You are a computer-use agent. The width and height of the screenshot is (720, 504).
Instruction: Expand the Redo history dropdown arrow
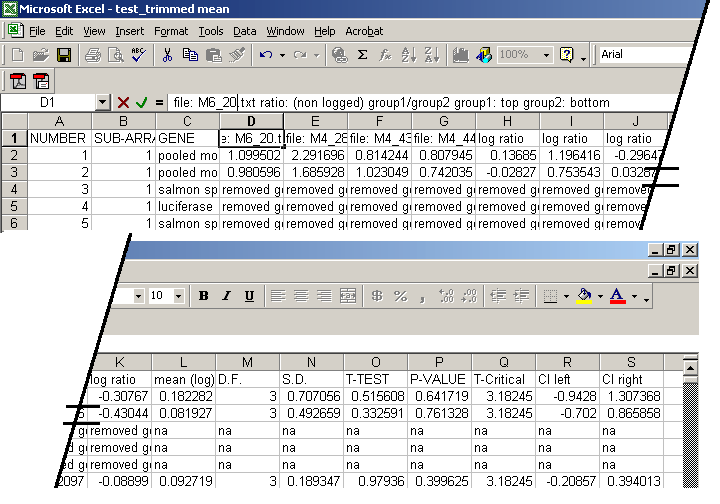click(317, 55)
